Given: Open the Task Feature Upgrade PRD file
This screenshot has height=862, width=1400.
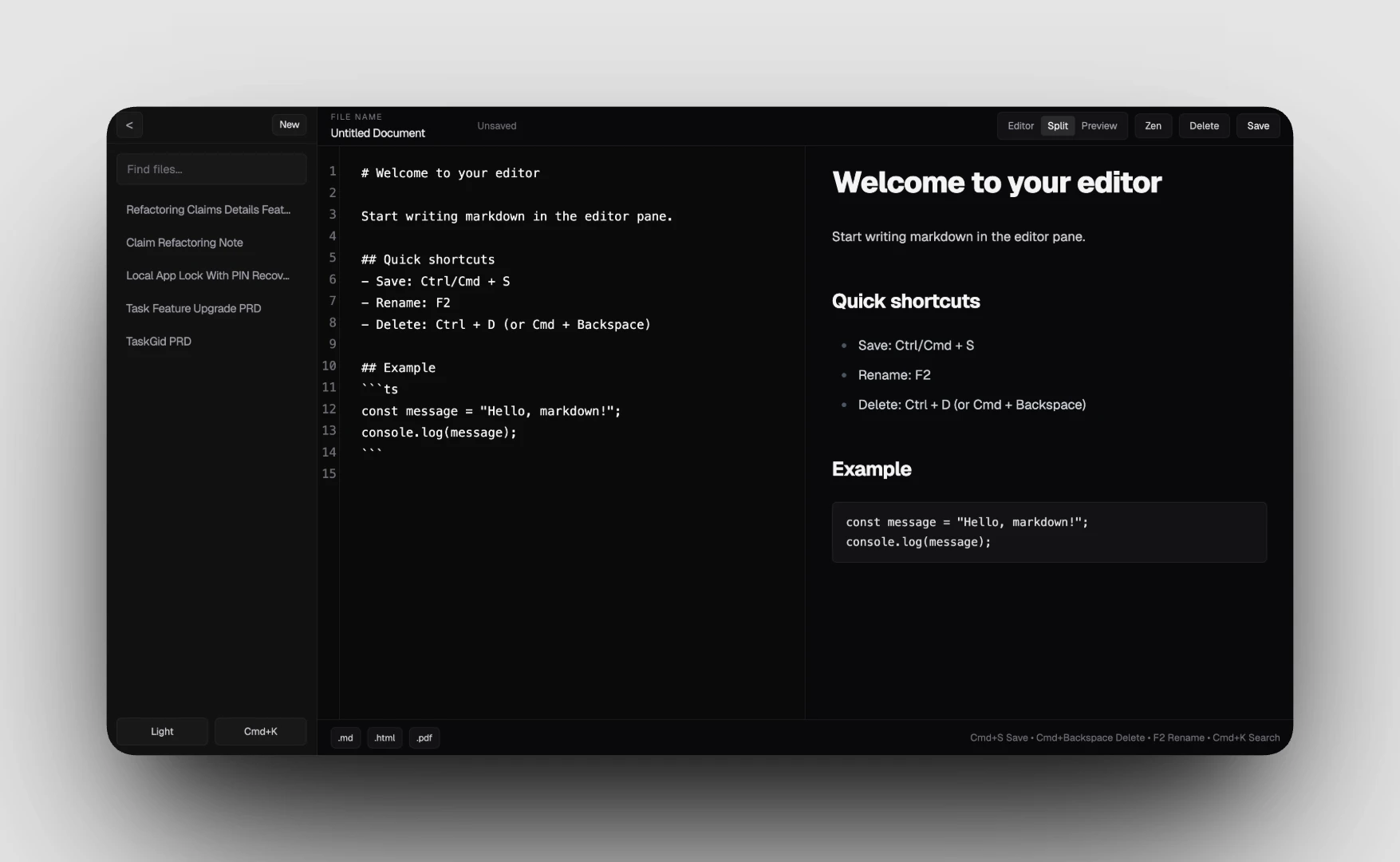Looking at the screenshot, I should point(193,308).
